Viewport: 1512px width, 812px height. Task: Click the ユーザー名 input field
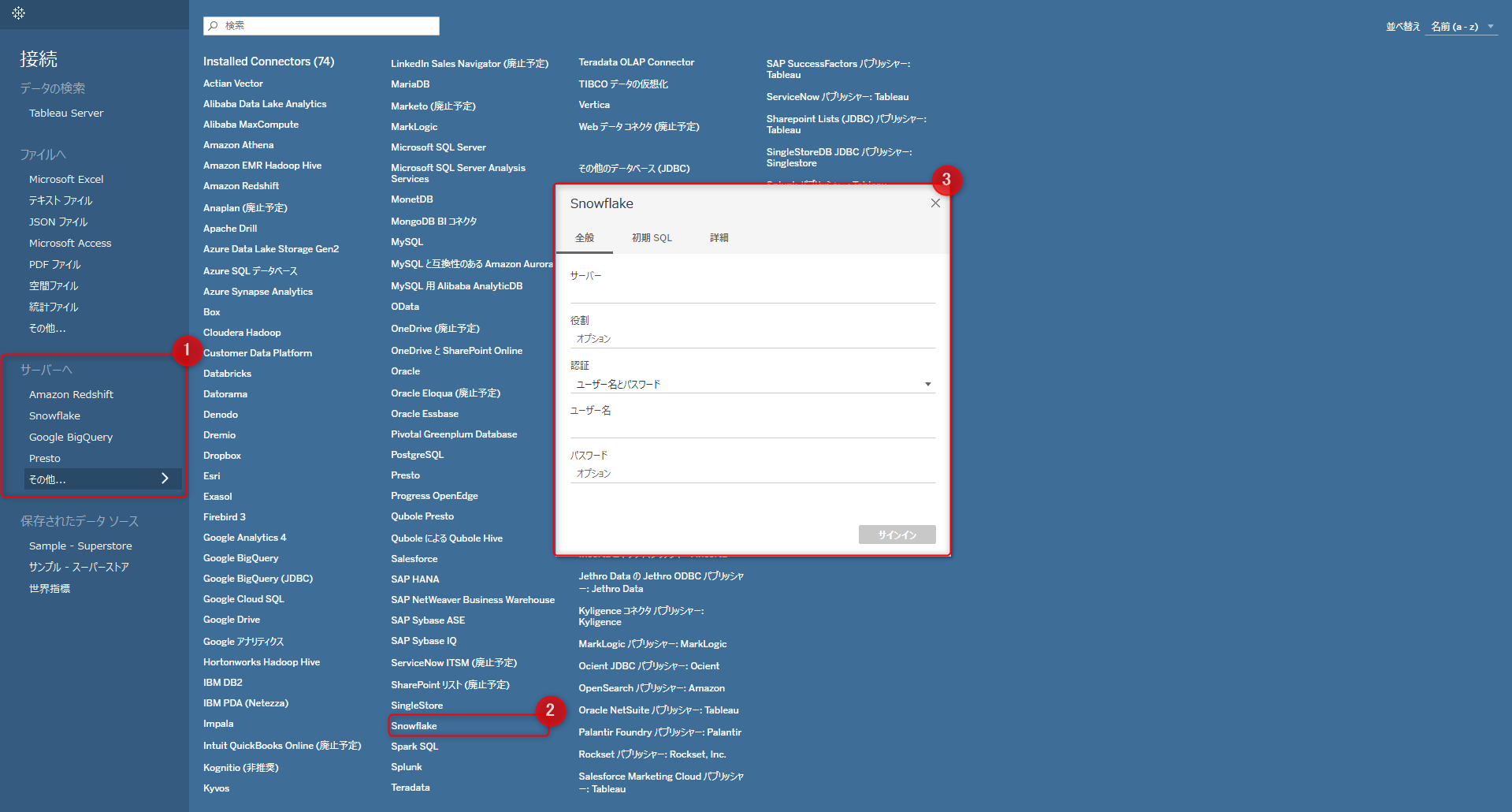pyautogui.click(x=752, y=428)
